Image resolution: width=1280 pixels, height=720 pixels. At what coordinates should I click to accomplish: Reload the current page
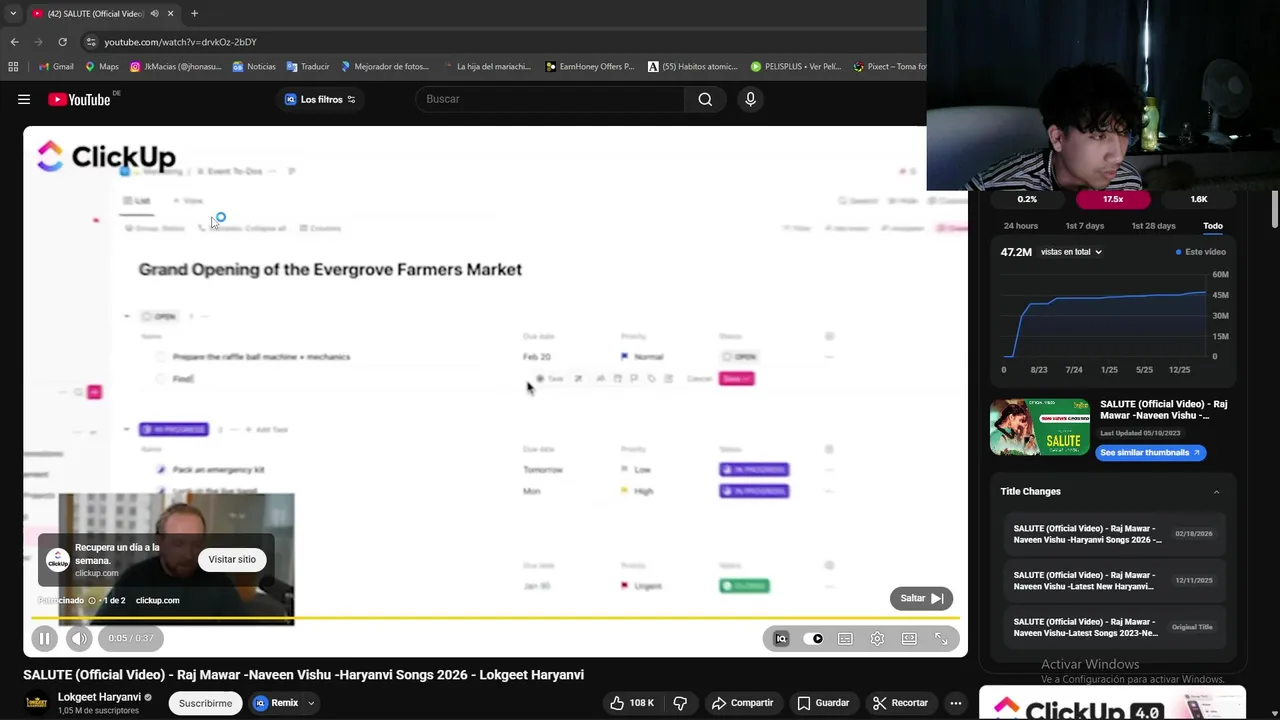coord(62,42)
